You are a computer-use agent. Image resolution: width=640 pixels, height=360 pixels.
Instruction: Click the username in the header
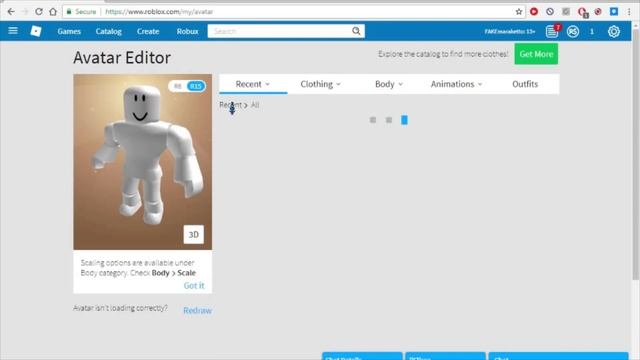pos(510,31)
